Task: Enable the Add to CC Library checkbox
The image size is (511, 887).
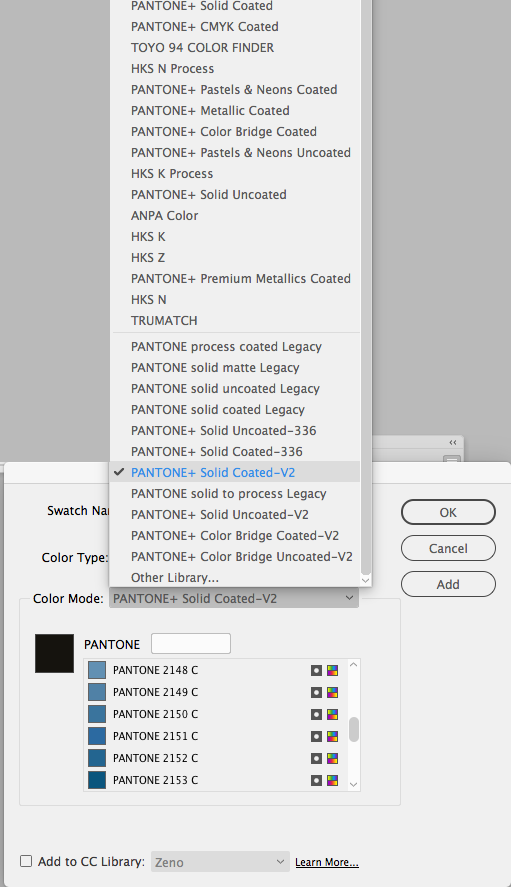Action: click(26, 861)
